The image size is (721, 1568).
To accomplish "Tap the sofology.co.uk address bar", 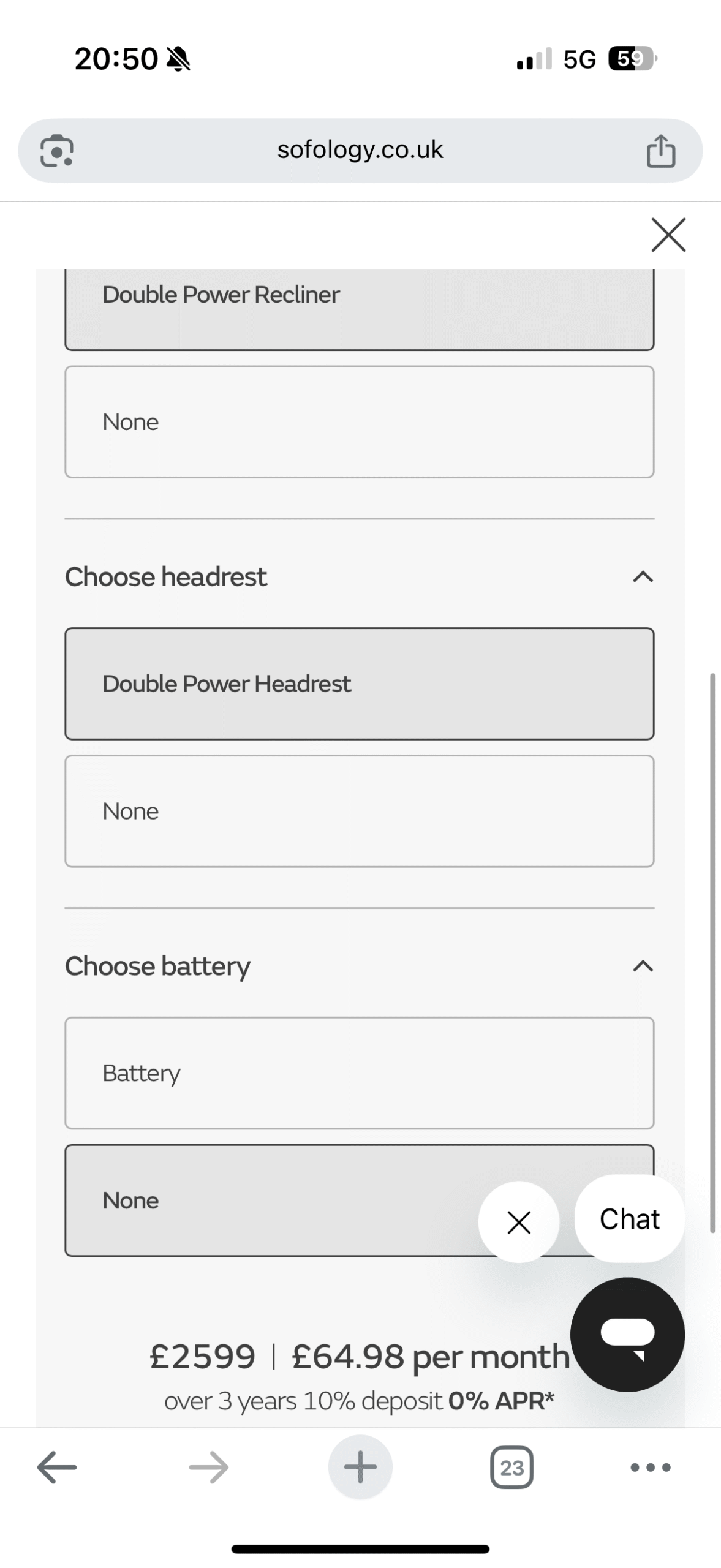I will (360, 150).
